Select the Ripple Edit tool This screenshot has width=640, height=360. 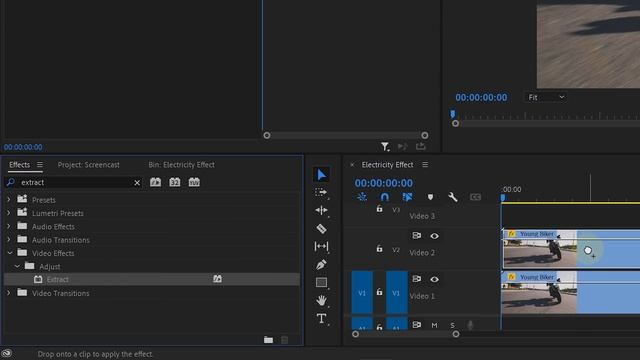point(321,210)
